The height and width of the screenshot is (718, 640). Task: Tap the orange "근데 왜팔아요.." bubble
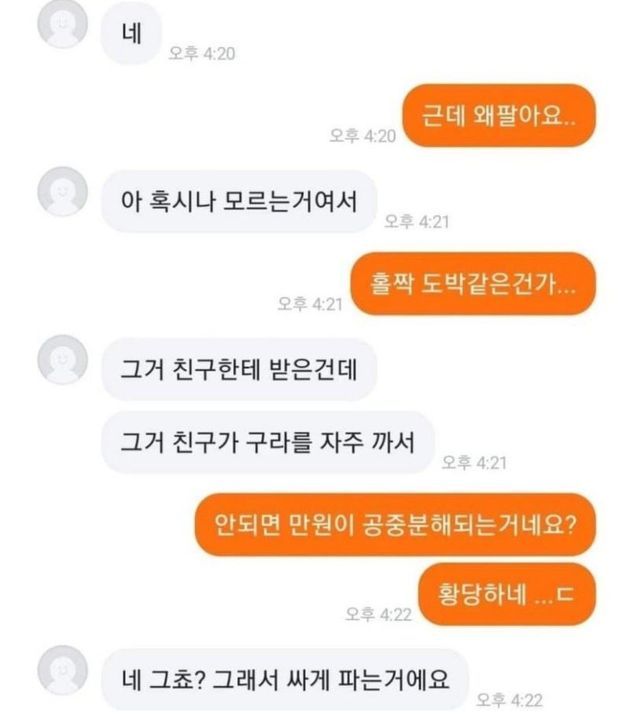pos(499,115)
